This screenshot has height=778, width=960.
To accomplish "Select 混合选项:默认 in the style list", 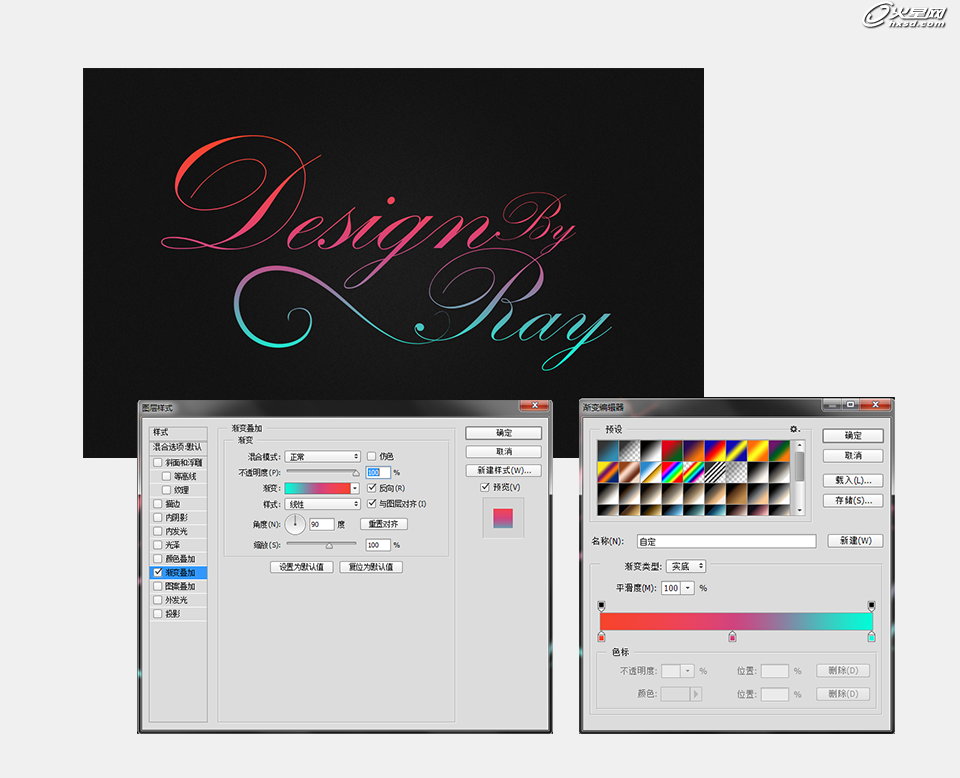I will (x=178, y=447).
